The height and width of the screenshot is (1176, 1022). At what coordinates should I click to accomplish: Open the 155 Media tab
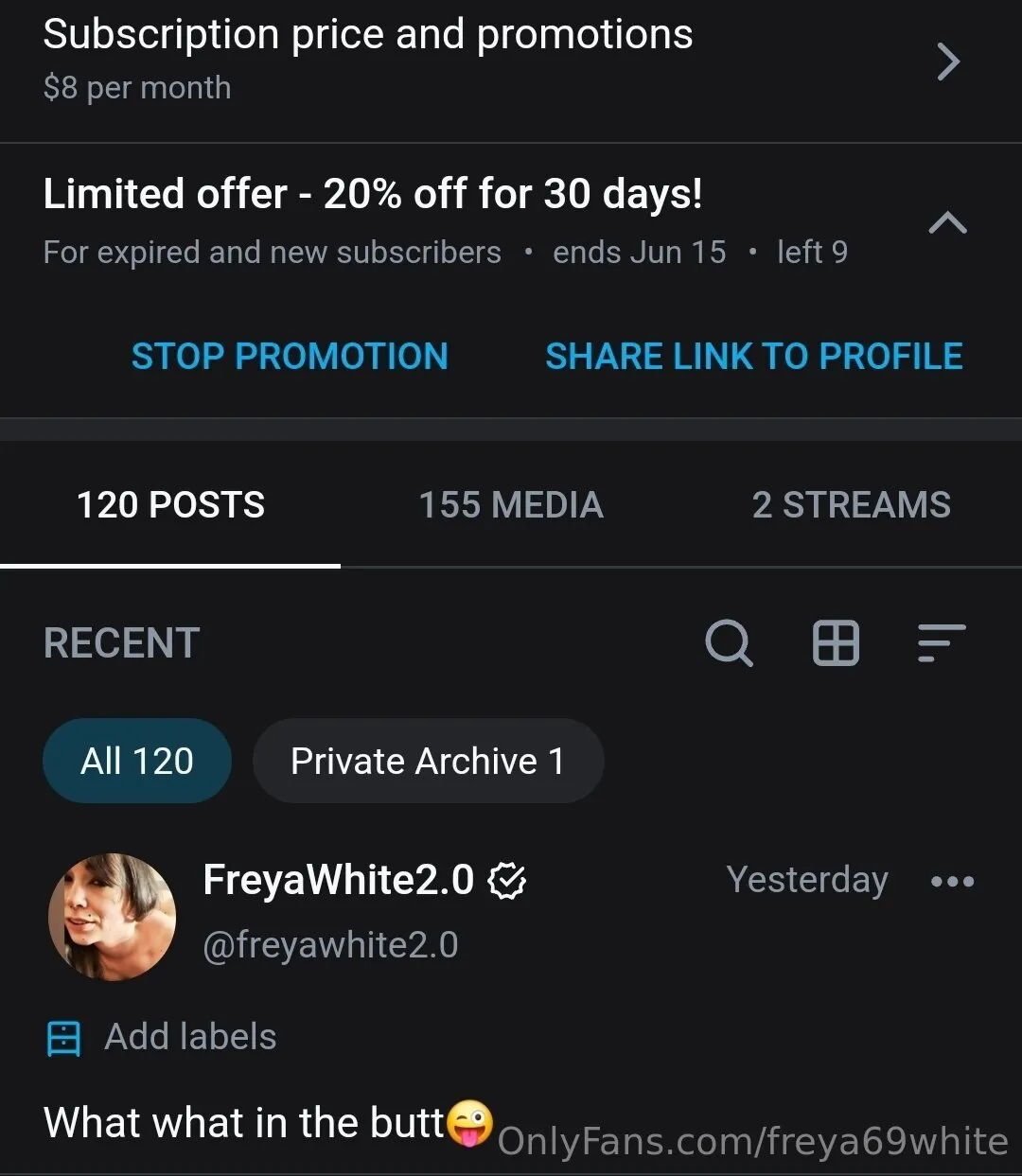tap(511, 505)
